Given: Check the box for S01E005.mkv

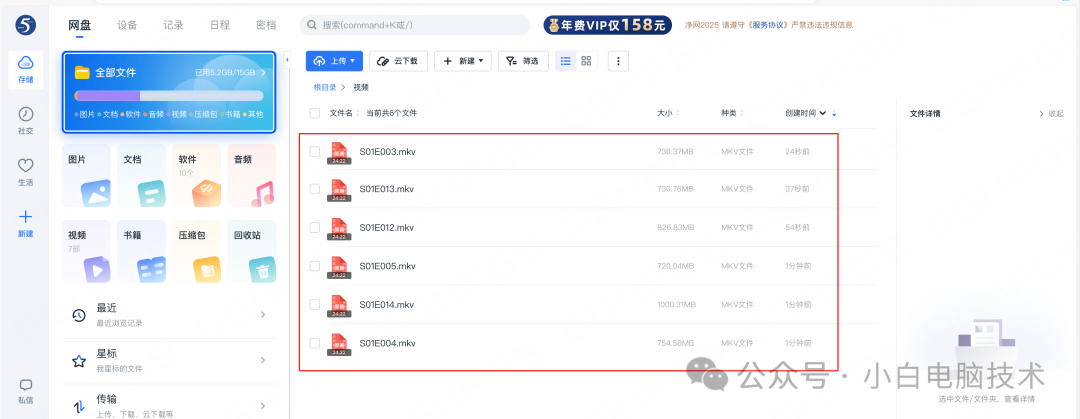Looking at the screenshot, I should pos(315,266).
